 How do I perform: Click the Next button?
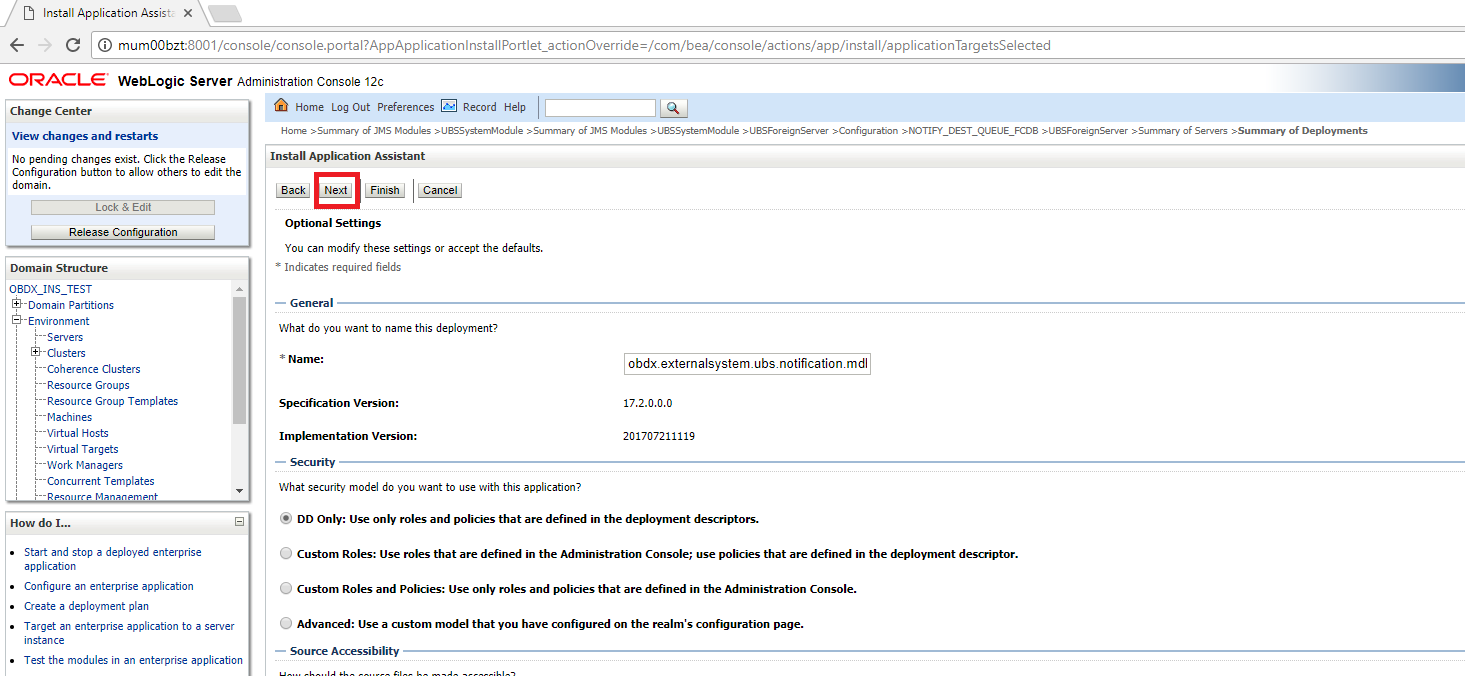(x=336, y=190)
